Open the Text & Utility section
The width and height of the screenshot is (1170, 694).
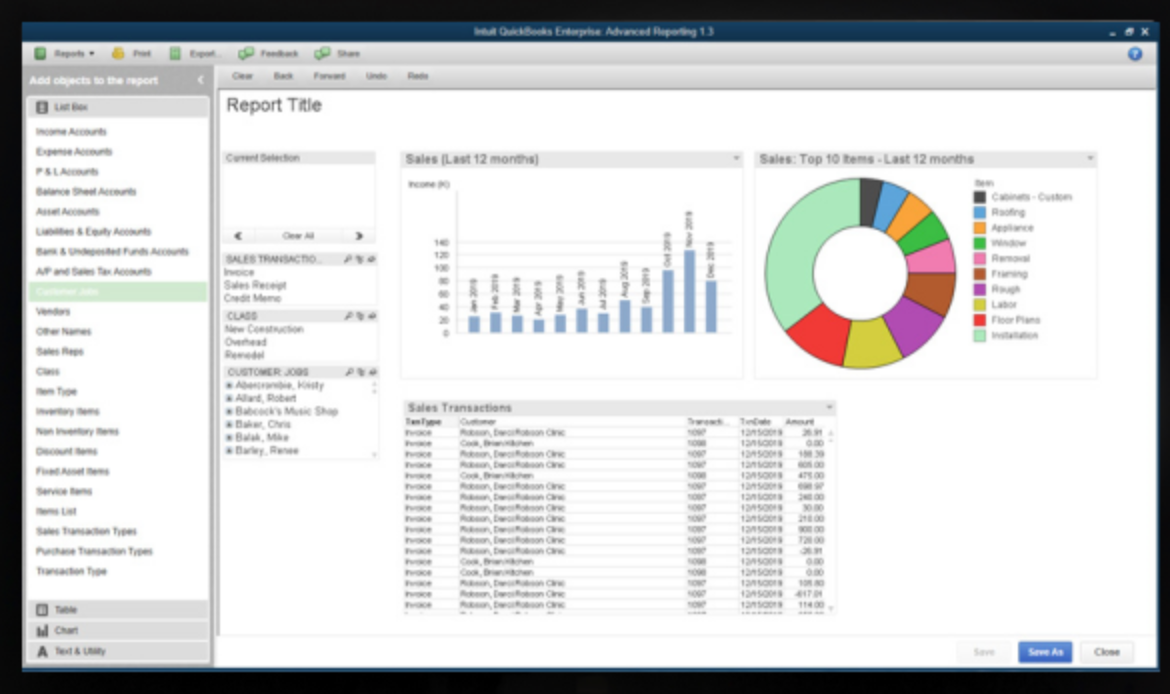[118, 651]
